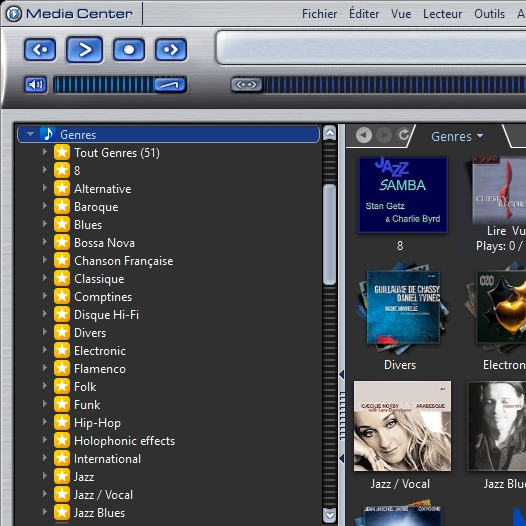Screen dimensions: 526x526
Task: Skip to next track
Action: point(171,50)
